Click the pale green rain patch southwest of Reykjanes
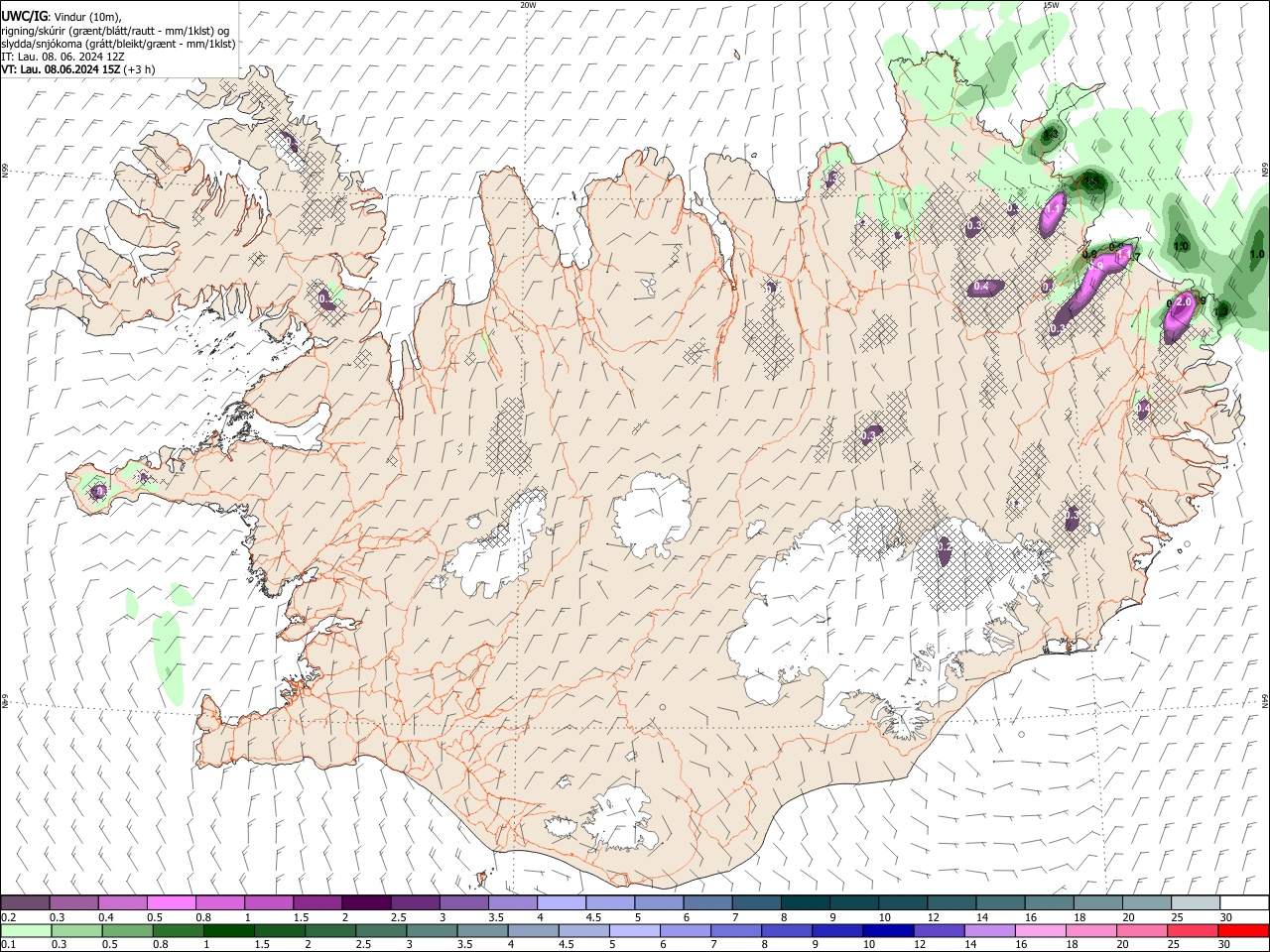This screenshot has height=952, width=1270. tap(170, 657)
